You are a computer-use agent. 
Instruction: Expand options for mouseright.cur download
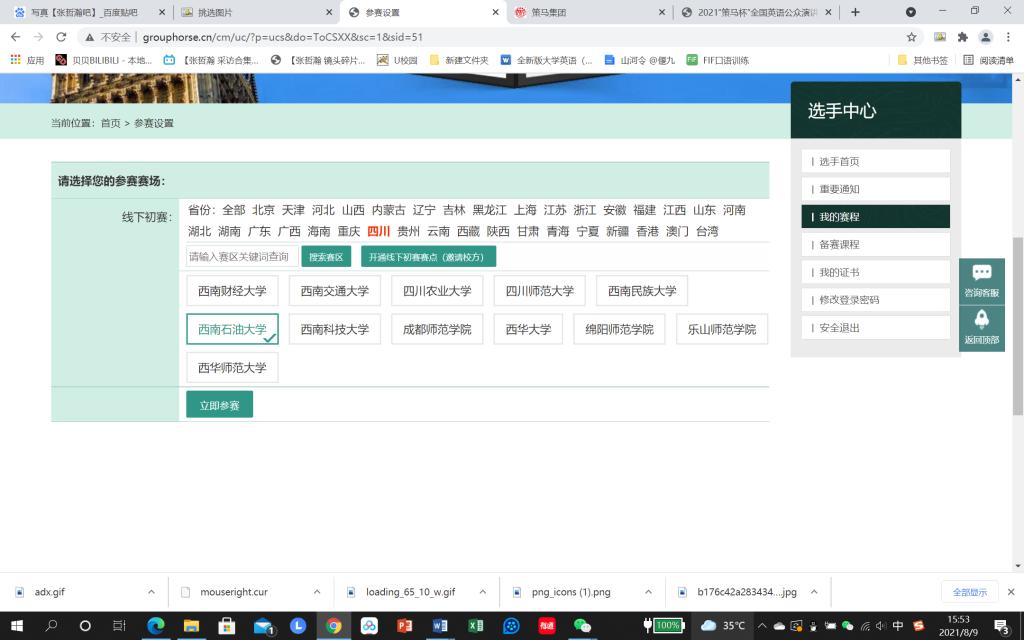317,592
